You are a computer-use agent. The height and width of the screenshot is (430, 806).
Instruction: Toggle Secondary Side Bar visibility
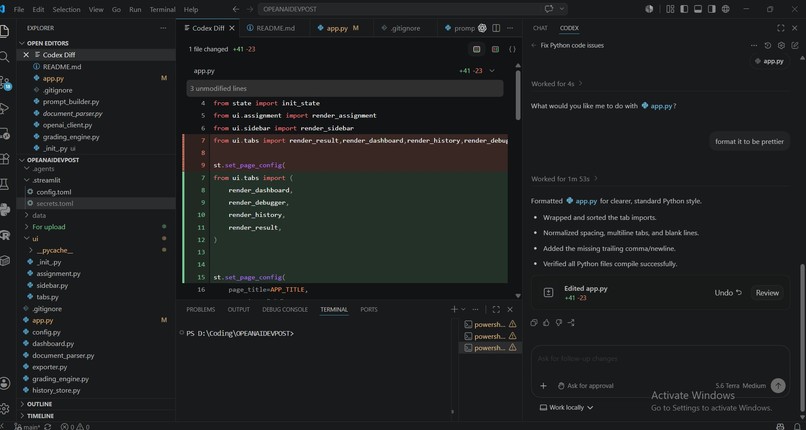pos(711,9)
